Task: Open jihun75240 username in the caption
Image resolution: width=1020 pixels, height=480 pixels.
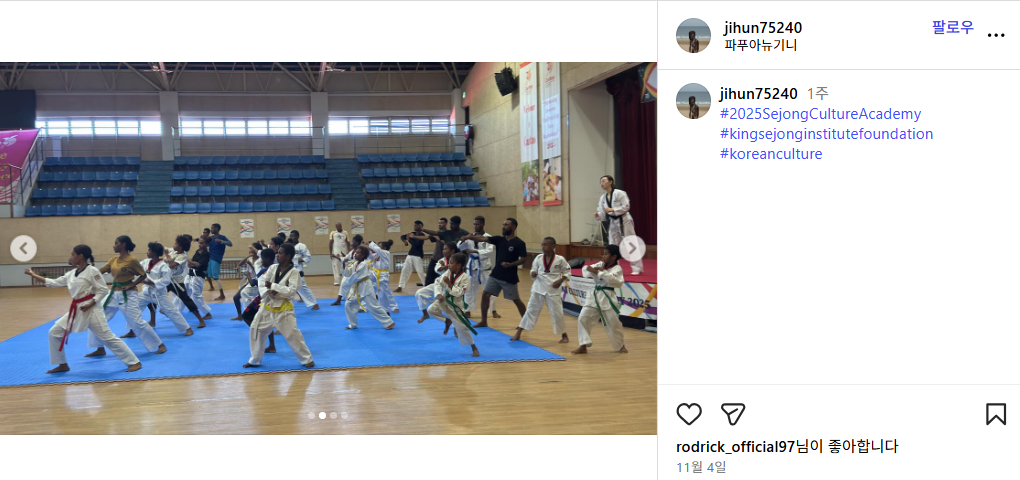Action: pyautogui.click(x=758, y=94)
